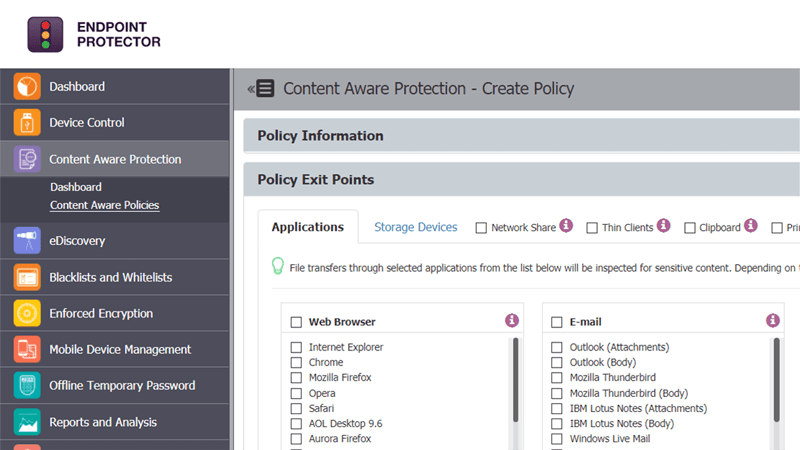Click the Mobile Device Management icon
800x450 pixels.
tap(27, 349)
